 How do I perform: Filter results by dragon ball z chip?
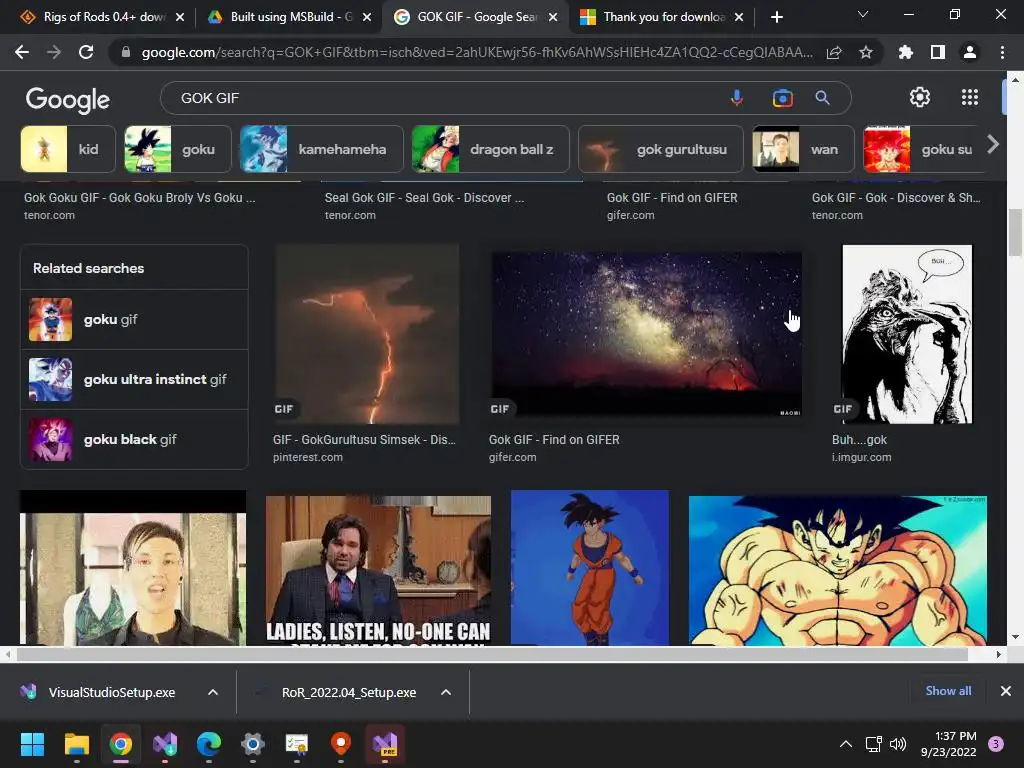[x=490, y=149]
